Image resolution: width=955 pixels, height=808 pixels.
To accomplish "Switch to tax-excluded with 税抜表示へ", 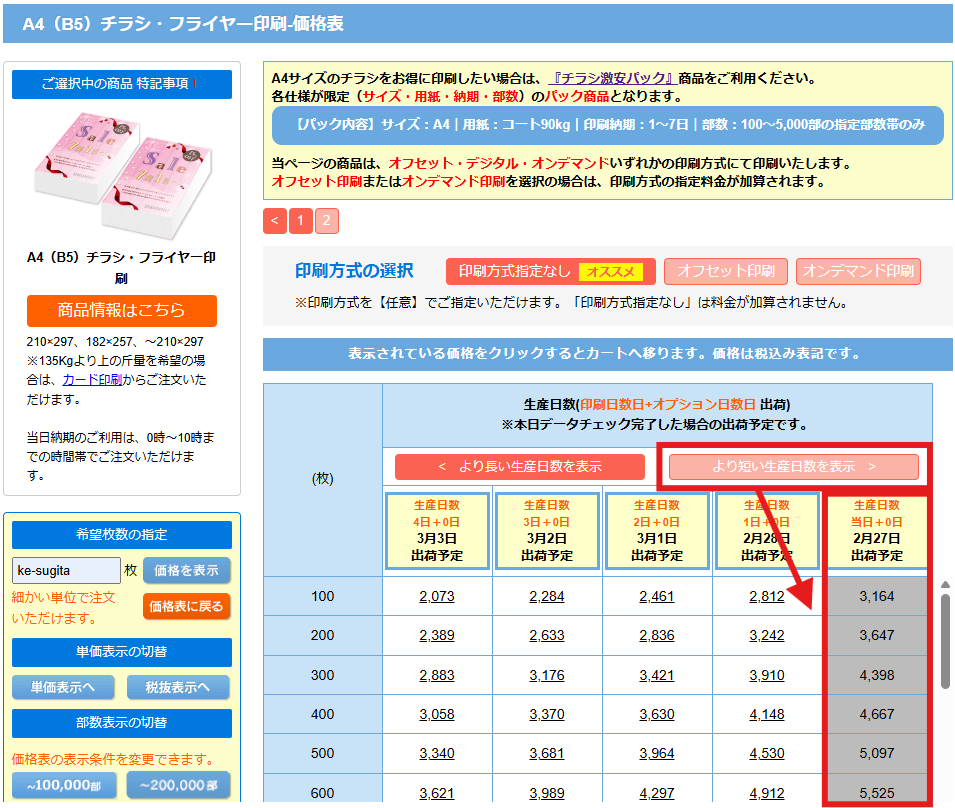I will pos(178,688).
